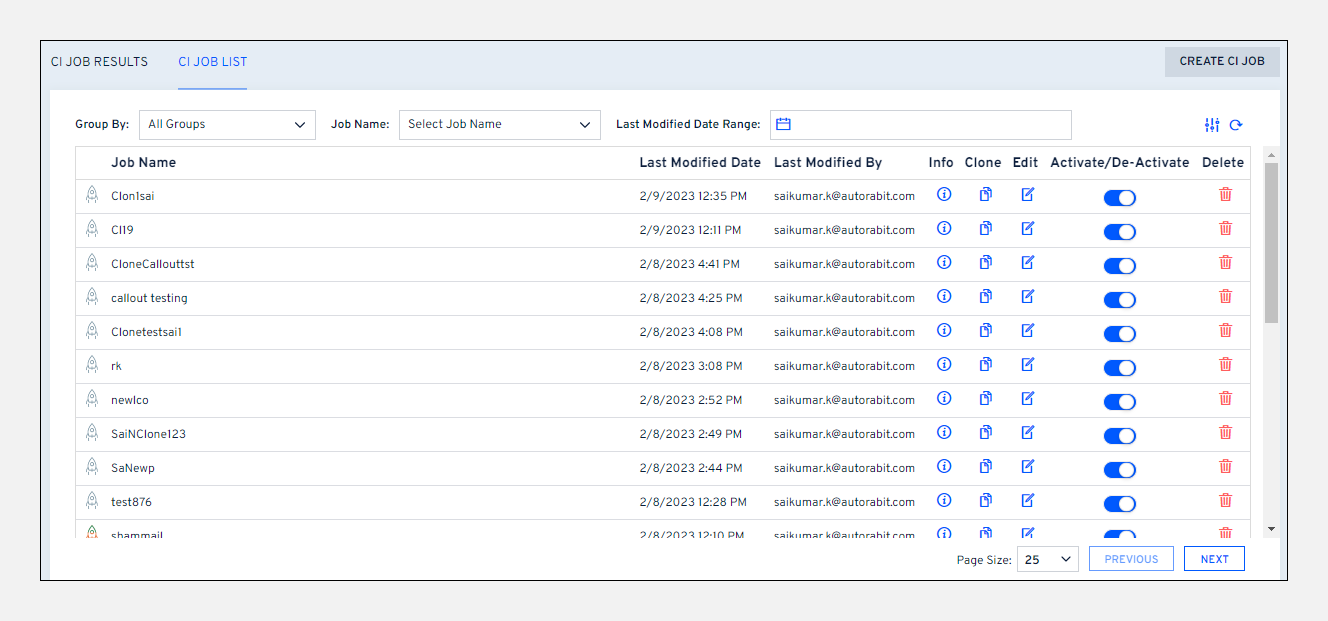Viewport: 1328px width, 621px height.
Task: Open the calendar for Last Modified Date Range
Action: tap(784, 122)
